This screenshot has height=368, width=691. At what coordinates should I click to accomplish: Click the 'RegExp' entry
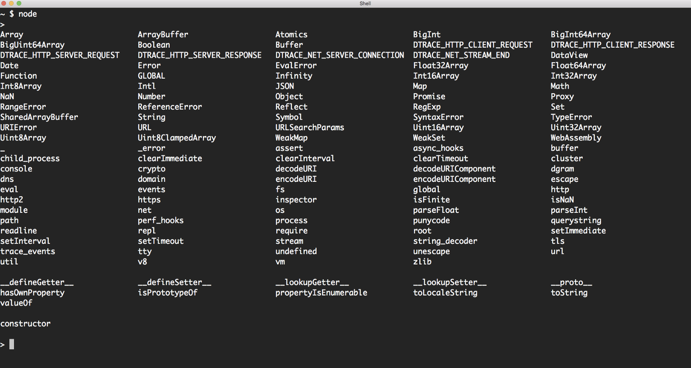tap(427, 107)
